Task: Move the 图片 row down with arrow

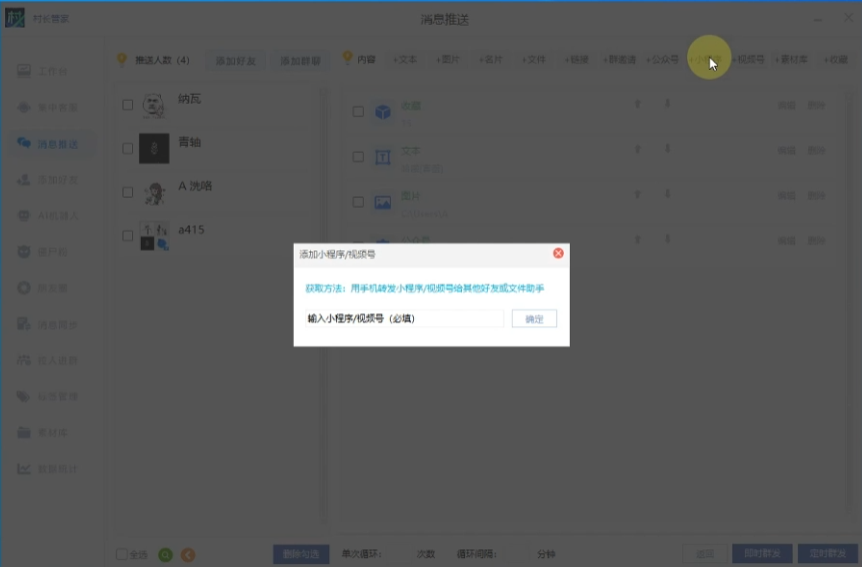Action: click(x=667, y=194)
